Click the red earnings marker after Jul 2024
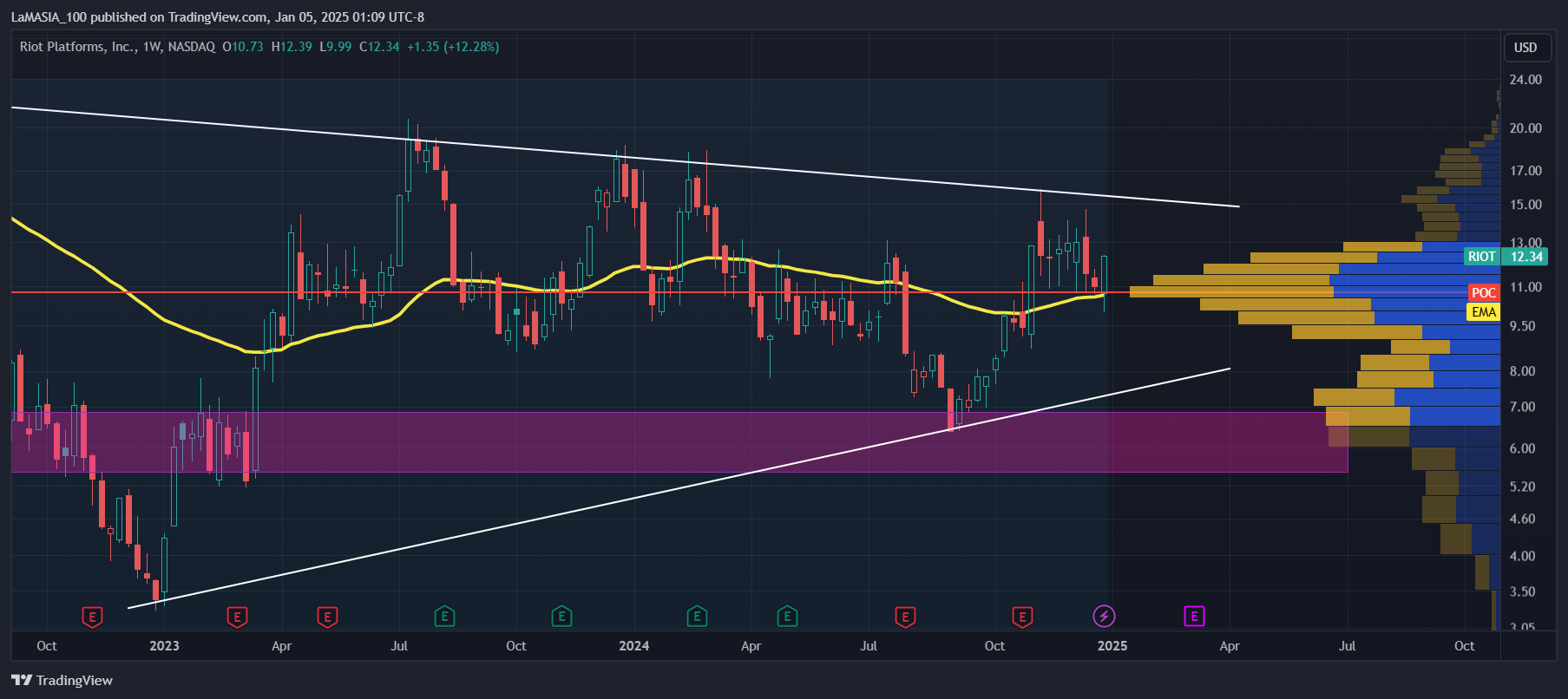The width and height of the screenshot is (1568, 699). (x=905, y=617)
